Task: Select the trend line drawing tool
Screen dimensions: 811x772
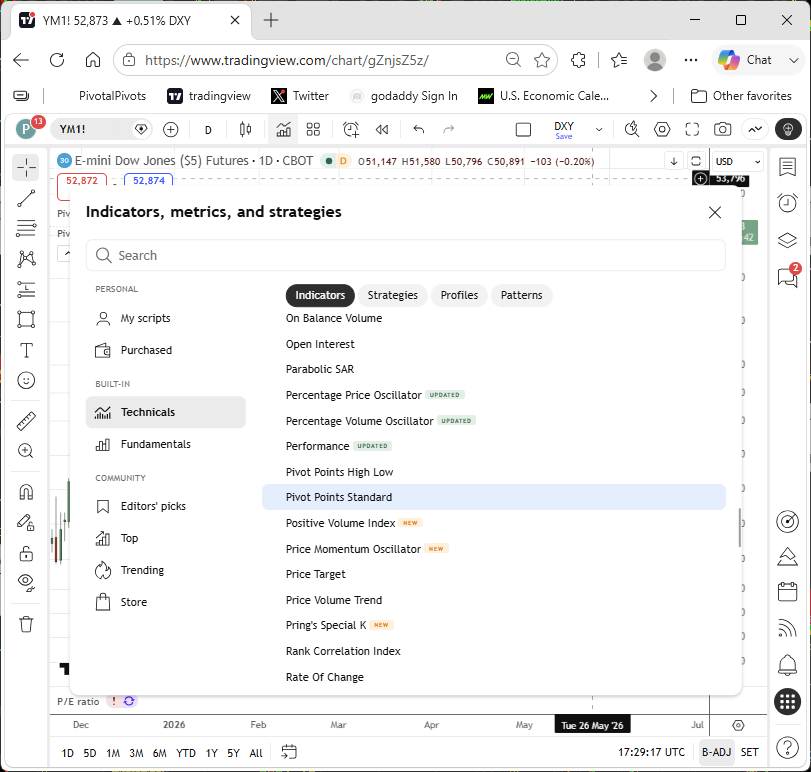Action: coord(26,198)
